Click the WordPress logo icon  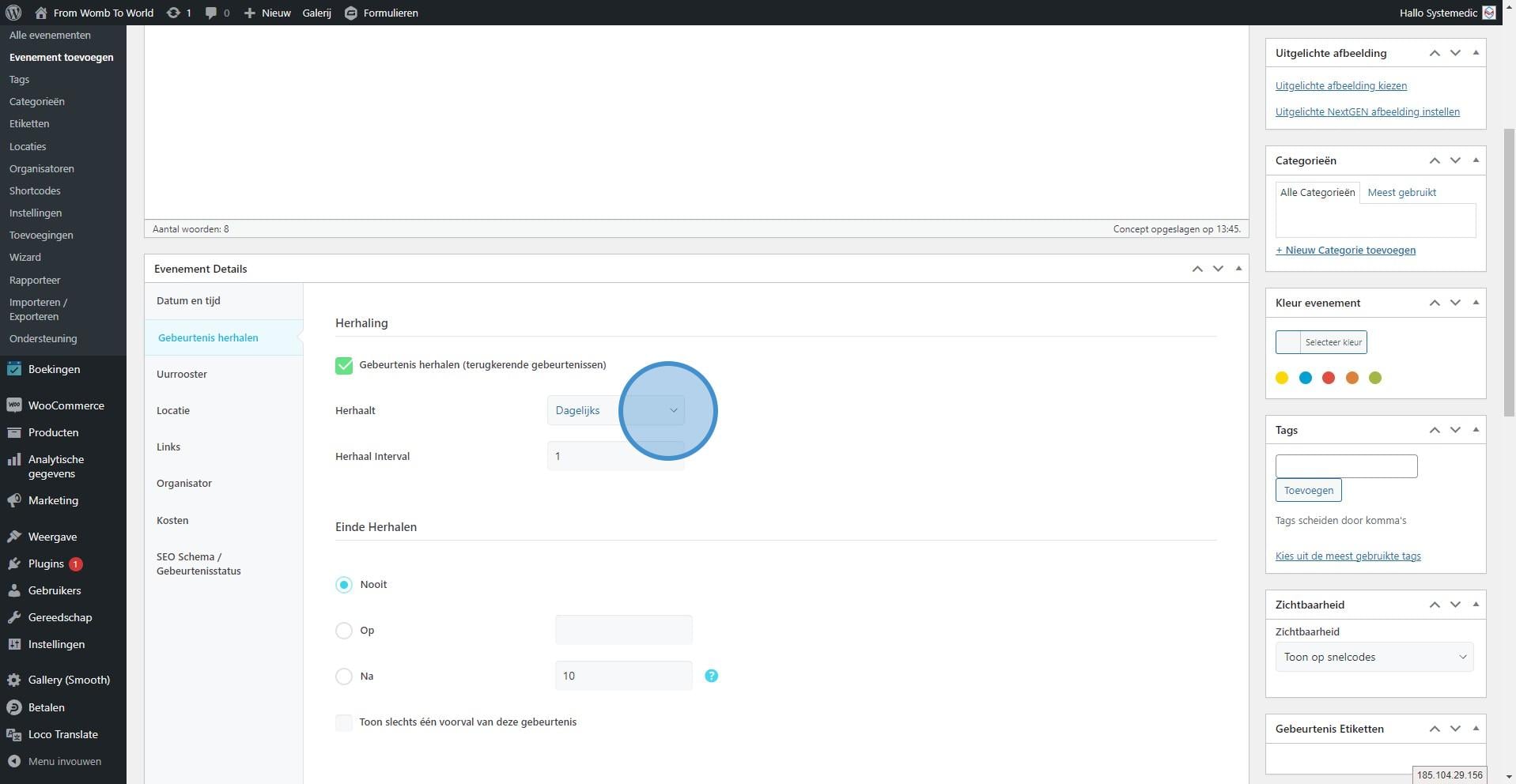tap(13, 13)
